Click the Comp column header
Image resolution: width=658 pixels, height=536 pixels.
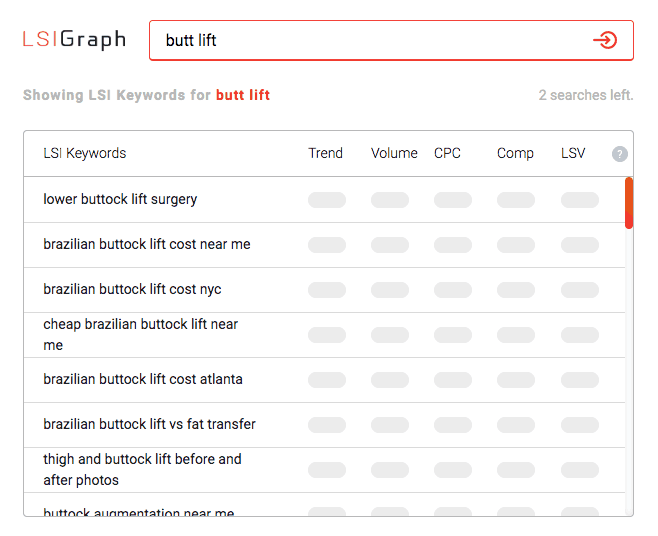tap(515, 154)
